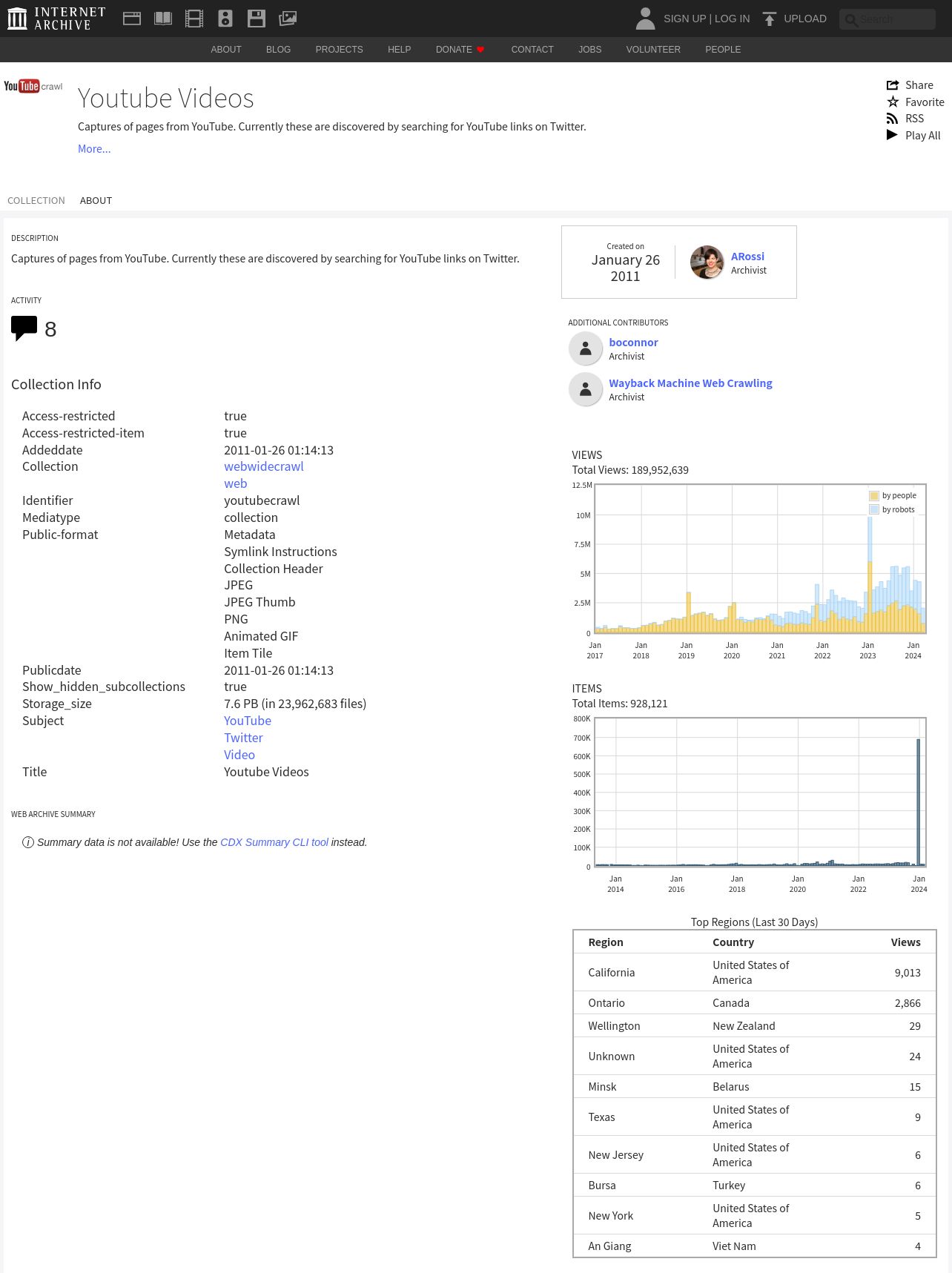Open the Audio (speaker) media icon
Viewport: 952px width, 1273px height.
(x=225, y=19)
